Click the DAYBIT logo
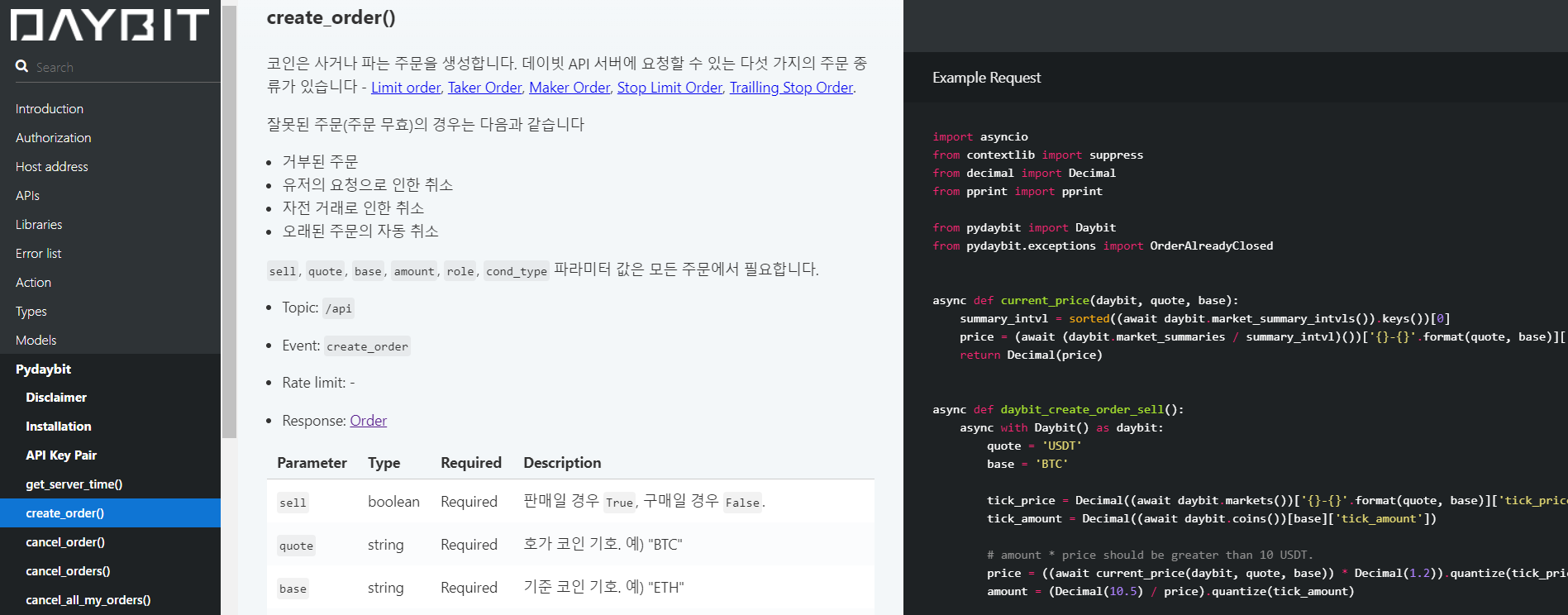The width and height of the screenshot is (1568, 615). tap(110, 25)
